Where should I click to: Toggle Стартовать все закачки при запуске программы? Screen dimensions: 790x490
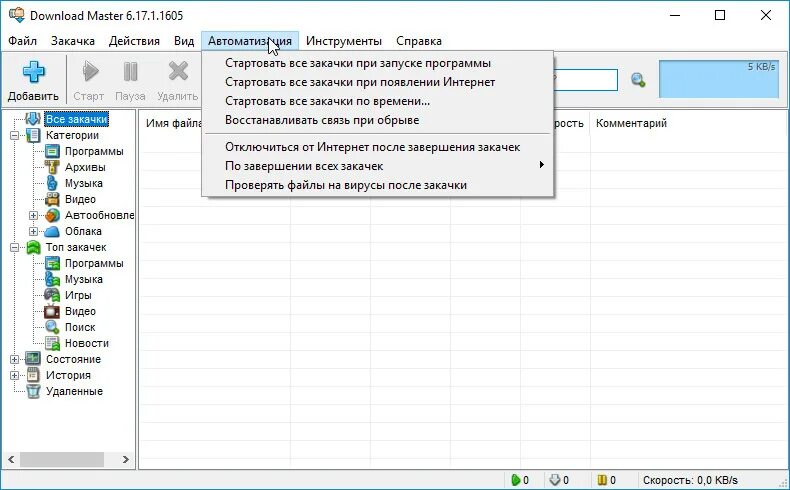click(x=378, y=63)
